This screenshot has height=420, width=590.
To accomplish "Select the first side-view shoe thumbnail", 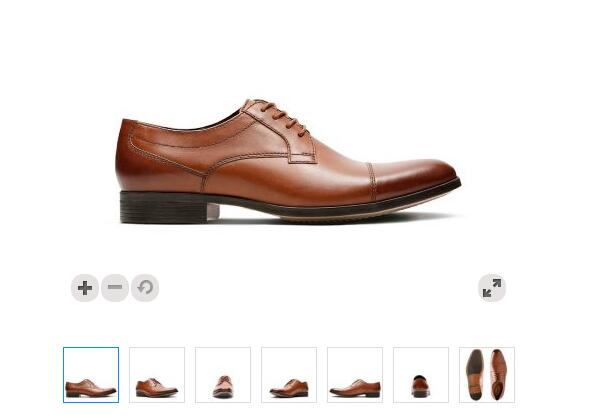I will pos(91,375).
